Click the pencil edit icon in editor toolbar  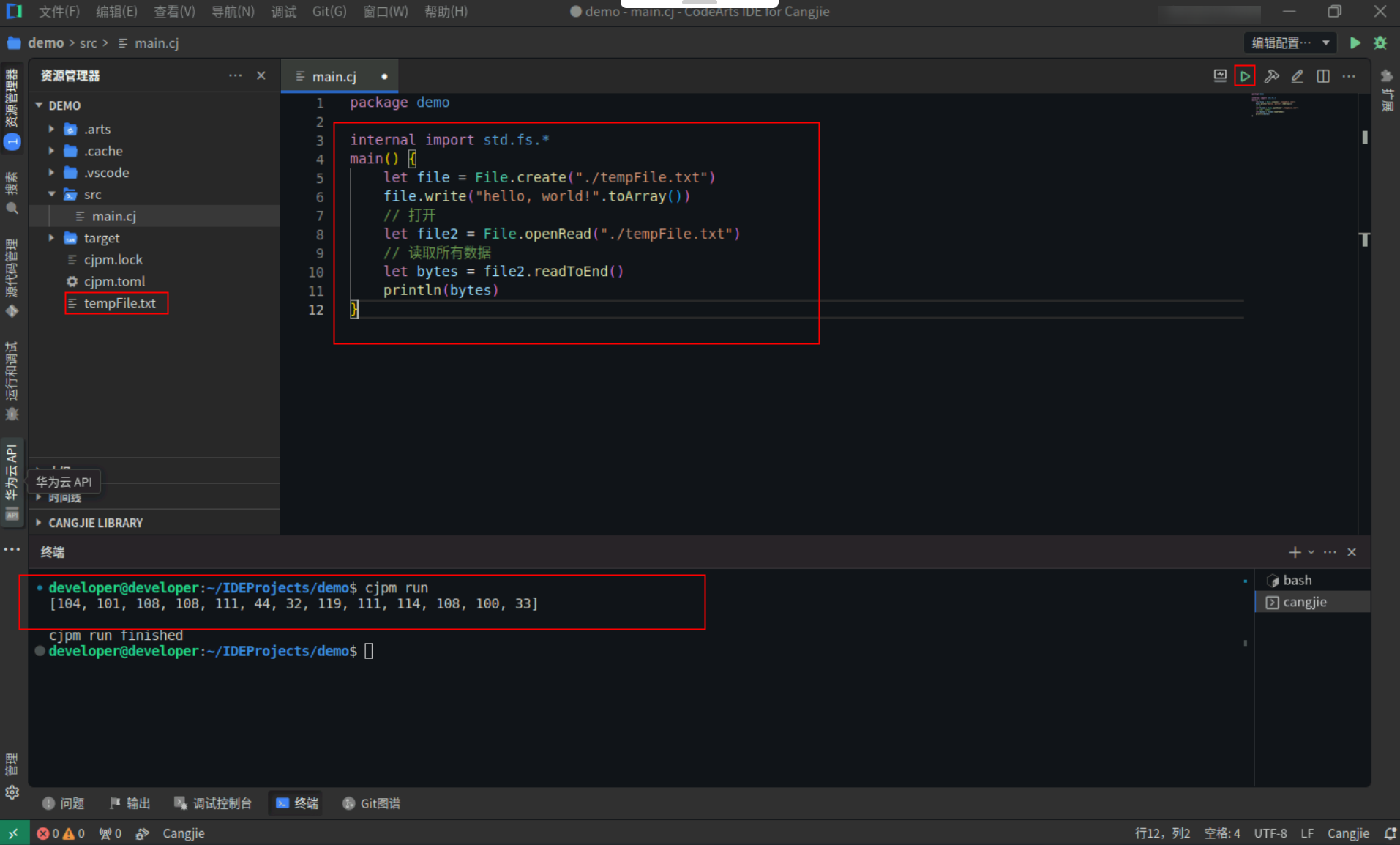coord(1297,76)
